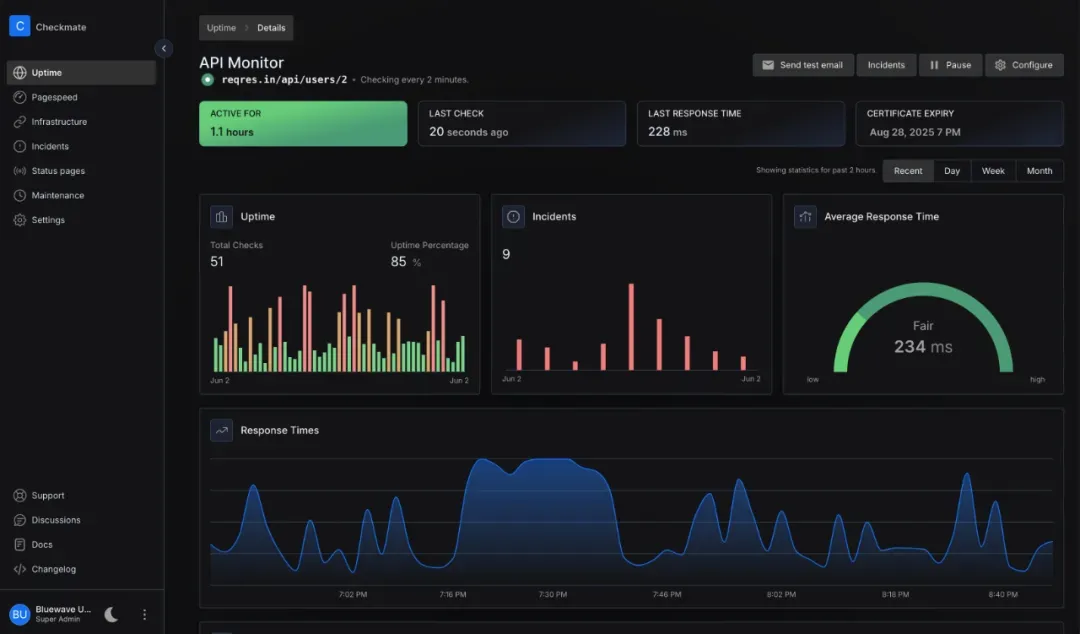Switch to the Month statistics tab
Viewport: 1080px width, 634px height.
[x=1039, y=171]
